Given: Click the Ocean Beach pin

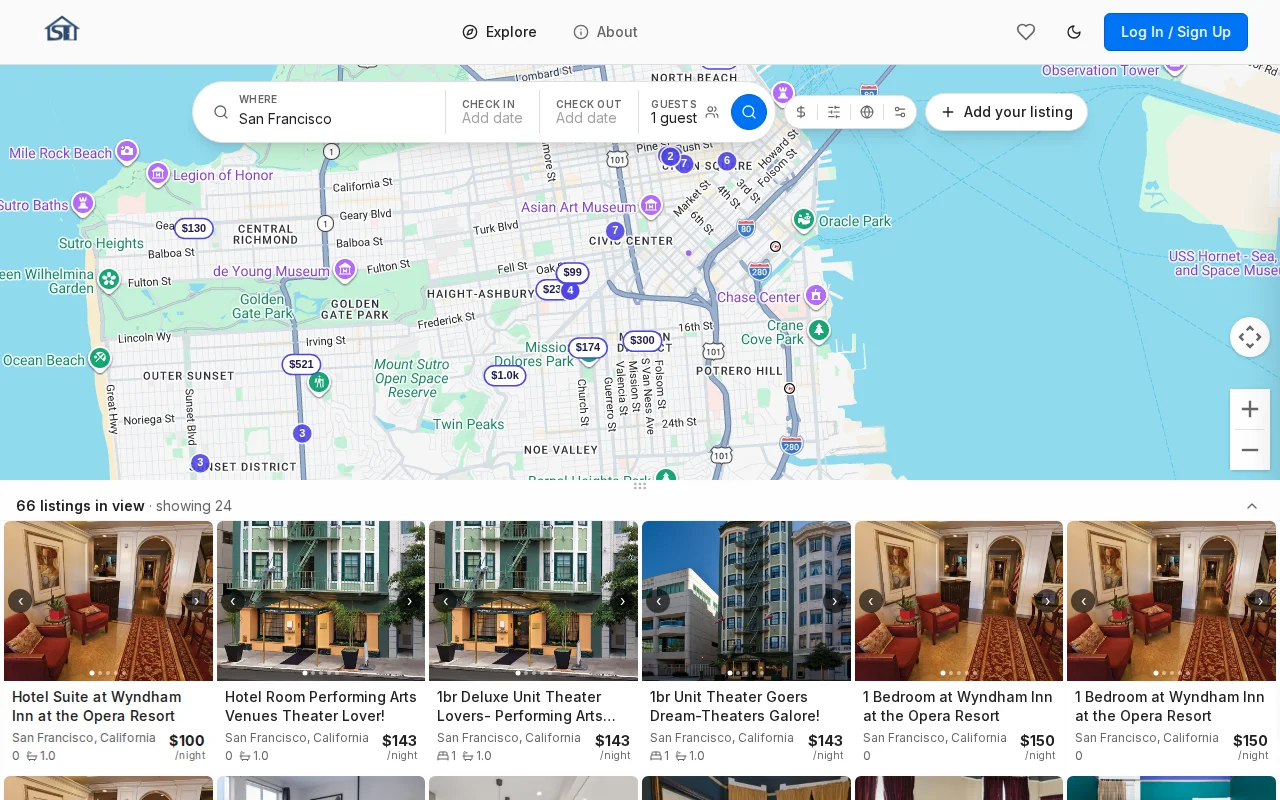Looking at the screenshot, I should [x=99, y=357].
